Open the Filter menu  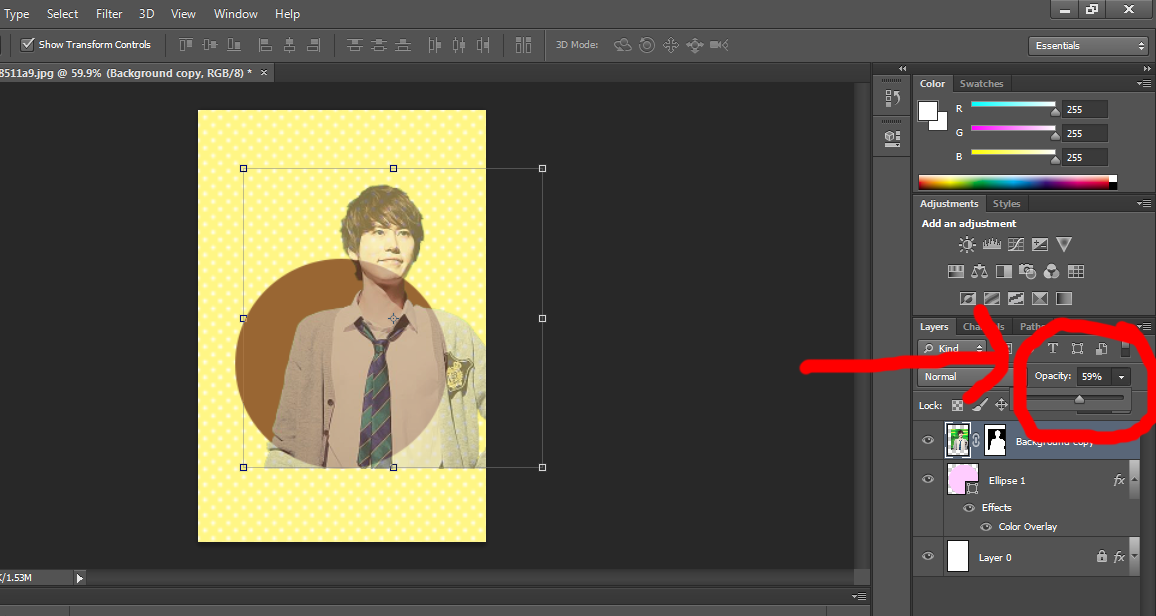pos(109,14)
